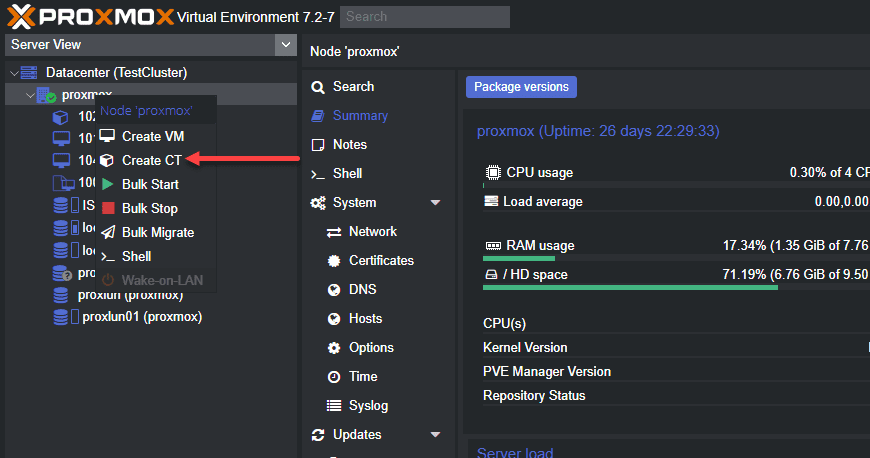Viewport: 870px width, 458px height.
Task: Expand the Updates section arrow
Action: pos(435,435)
